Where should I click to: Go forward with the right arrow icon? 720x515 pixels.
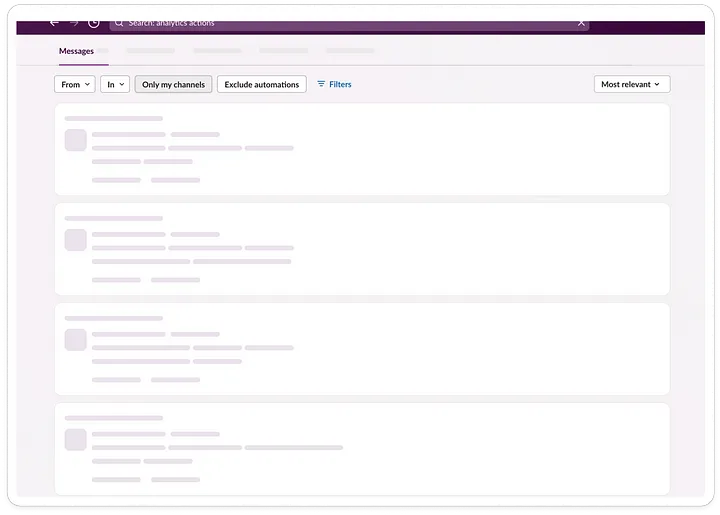[74, 23]
